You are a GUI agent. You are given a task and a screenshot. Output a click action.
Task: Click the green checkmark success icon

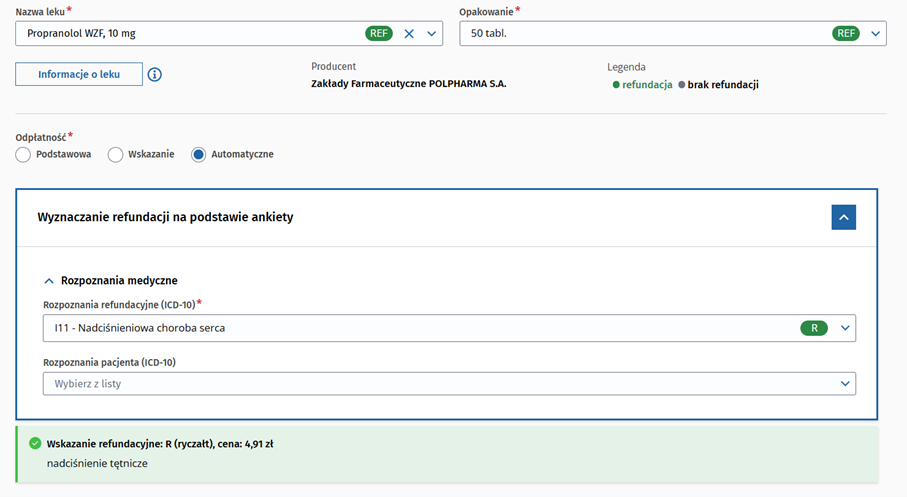coord(35,443)
